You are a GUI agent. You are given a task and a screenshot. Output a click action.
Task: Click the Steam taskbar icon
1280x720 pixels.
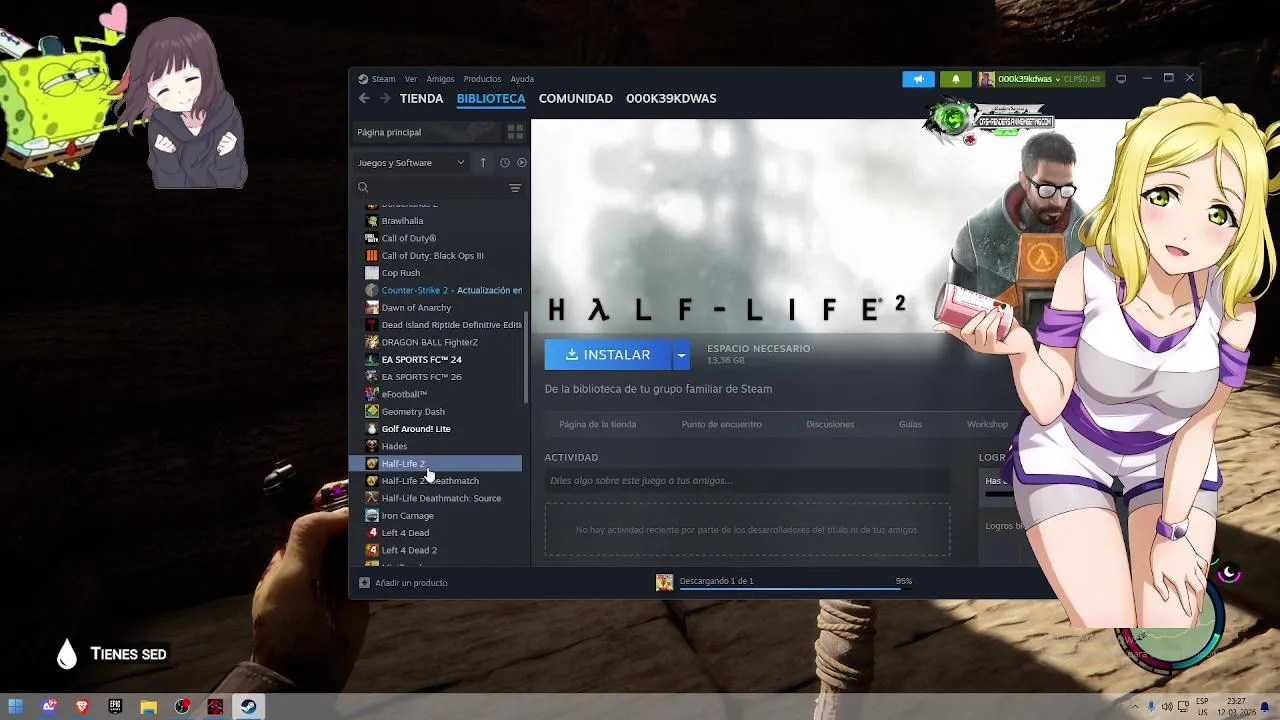point(248,707)
